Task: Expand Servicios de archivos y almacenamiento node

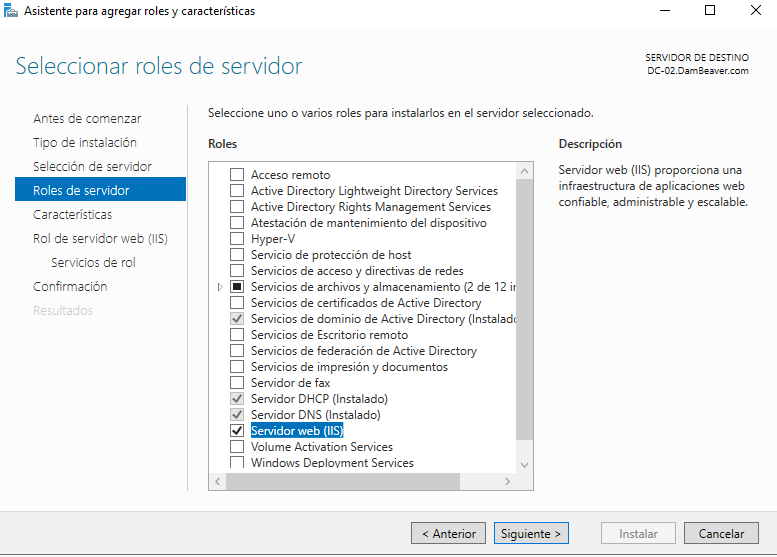Action: [220, 287]
